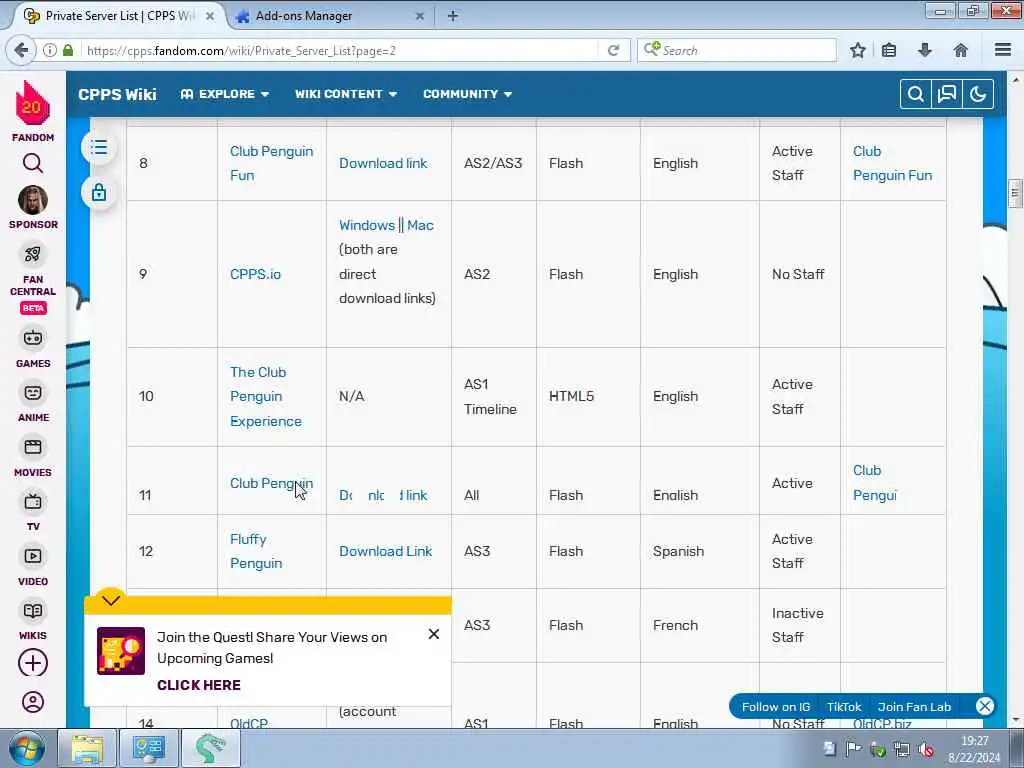Click Join Fan Lab
This screenshot has height=768, width=1024.
coord(914,707)
